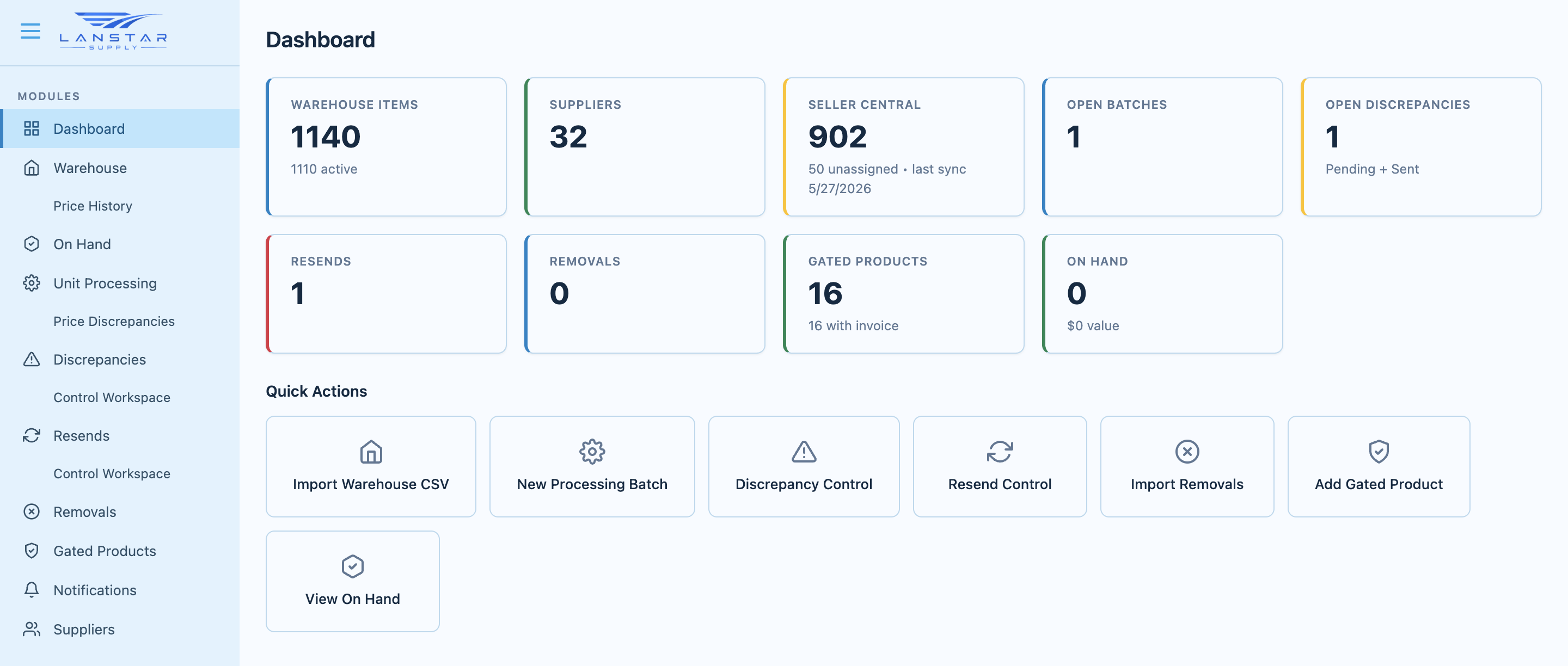
Task: Open the Suppliers 32 stat card
Action: pyautogui.click(x=645, y=146)
